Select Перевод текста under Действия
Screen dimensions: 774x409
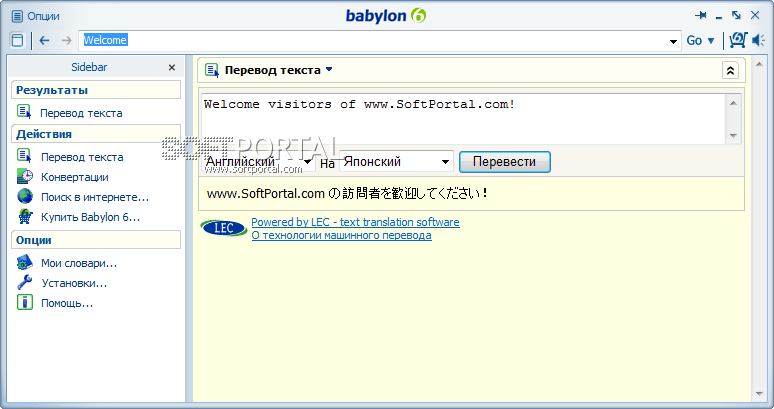[82, 157]
